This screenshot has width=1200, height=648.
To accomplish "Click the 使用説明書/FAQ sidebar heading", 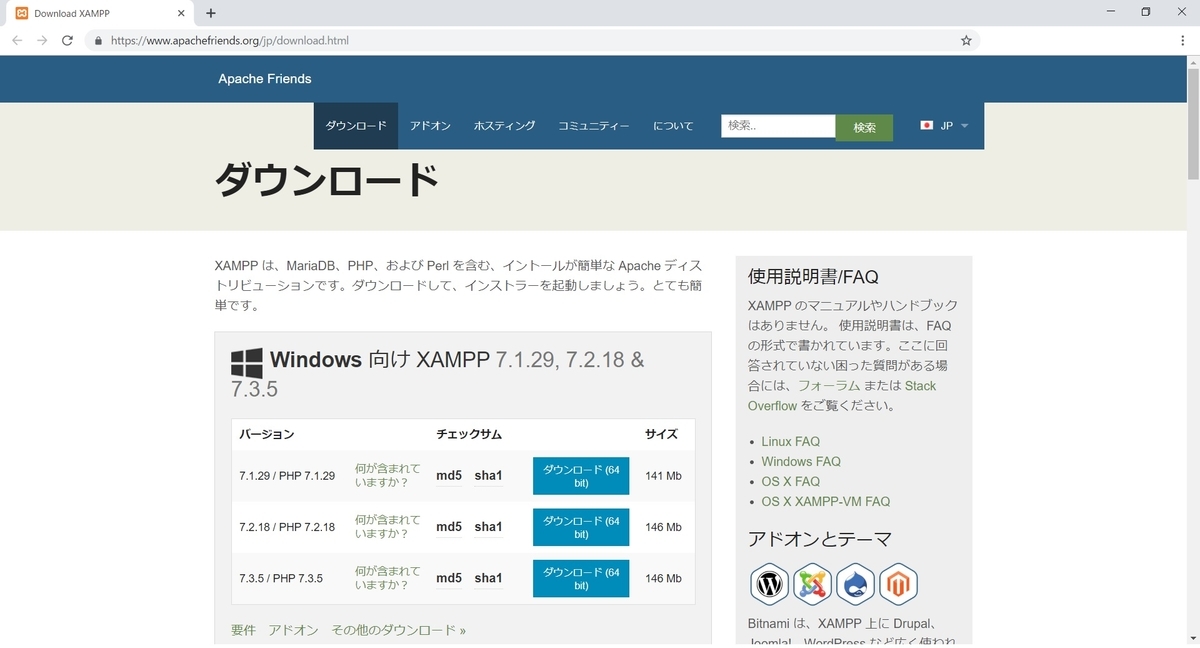I will coord(813,277).
